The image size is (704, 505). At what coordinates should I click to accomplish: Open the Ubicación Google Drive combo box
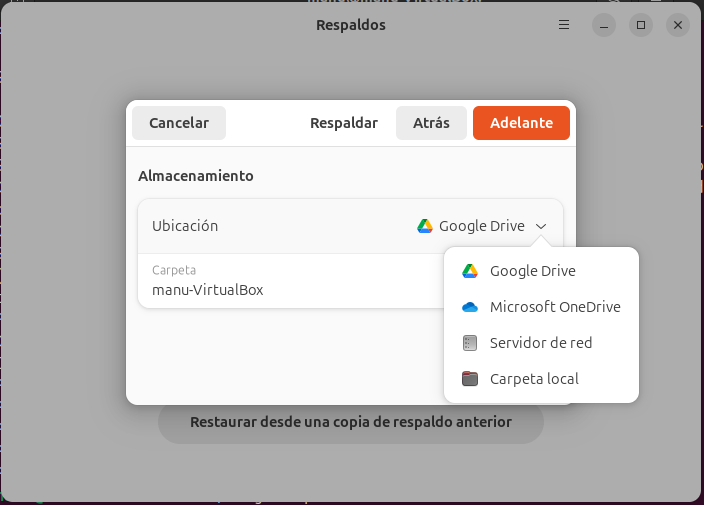click(x=481, y=226)
